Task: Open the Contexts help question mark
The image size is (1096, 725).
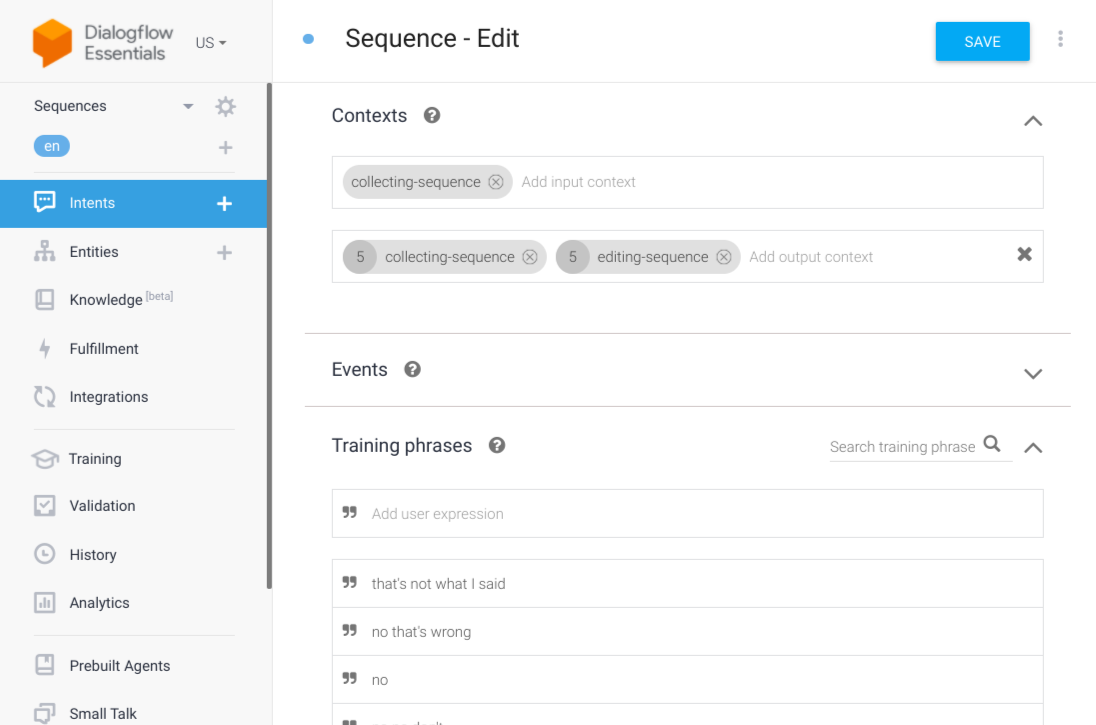Action: pyautogui.click(x=432, y=115)
